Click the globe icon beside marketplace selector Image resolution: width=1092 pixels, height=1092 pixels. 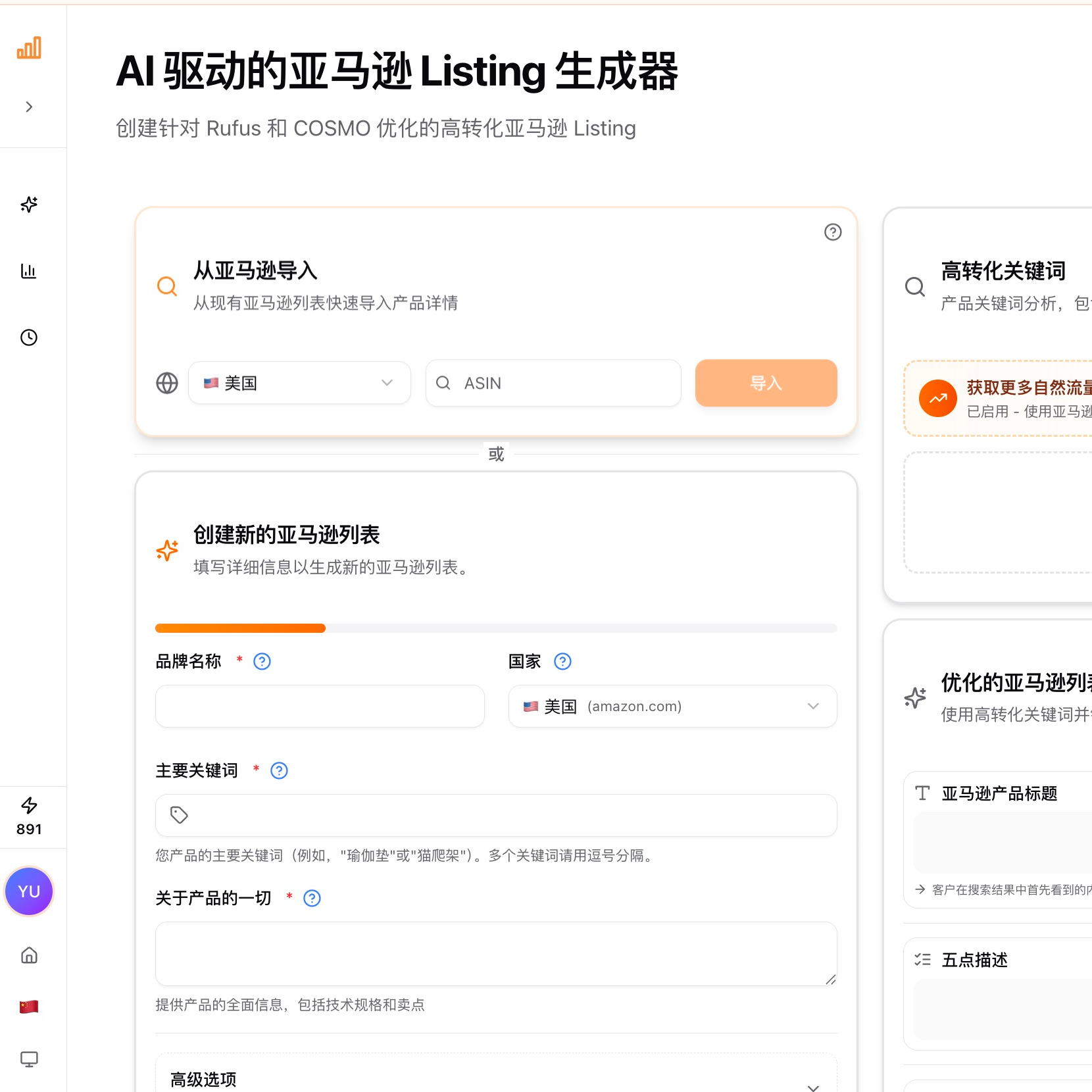(x=167, y=383)
